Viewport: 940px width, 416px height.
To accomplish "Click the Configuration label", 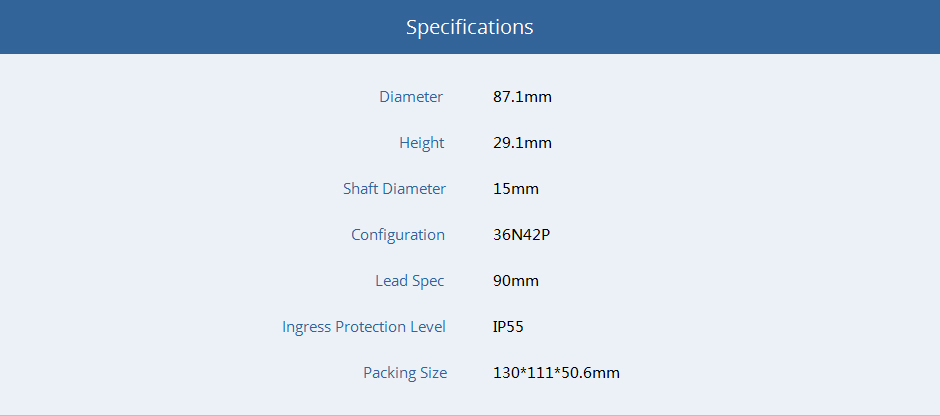I will click(x=398, y=235).
